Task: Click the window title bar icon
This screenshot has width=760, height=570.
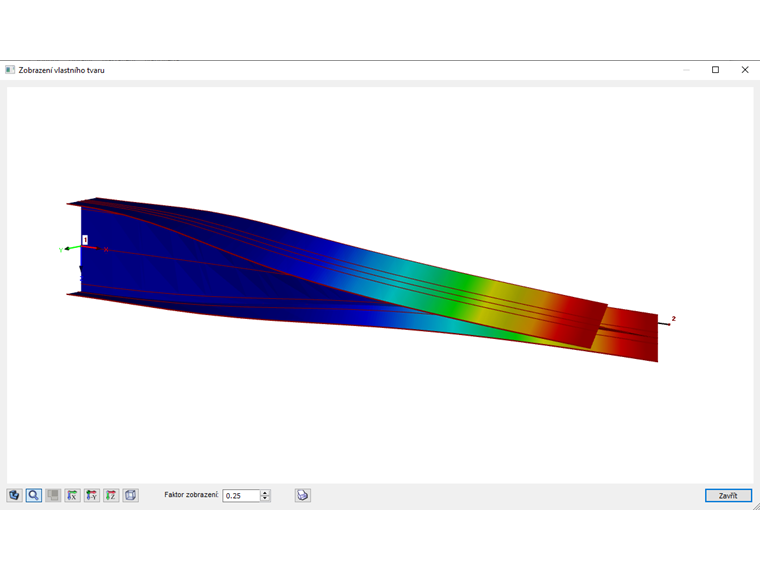Action: pyautogui.click(x=10, y=70)
